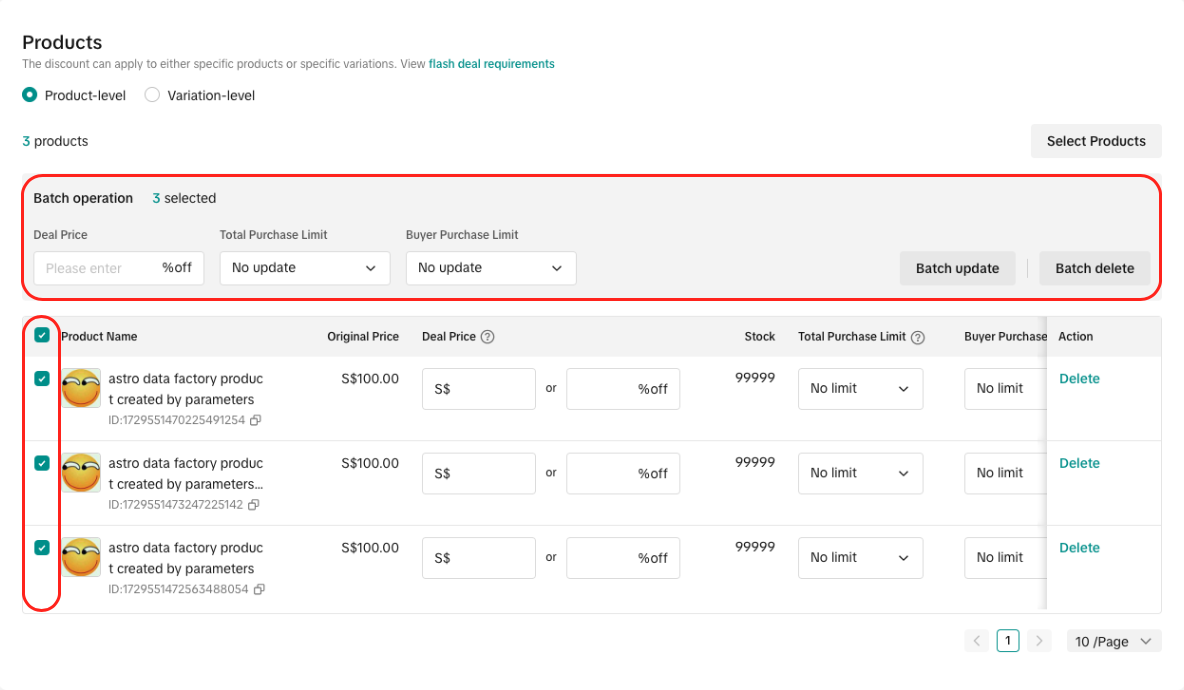Delete the third product row
The image size is (1184, 690).
(x=1079, y=548)
